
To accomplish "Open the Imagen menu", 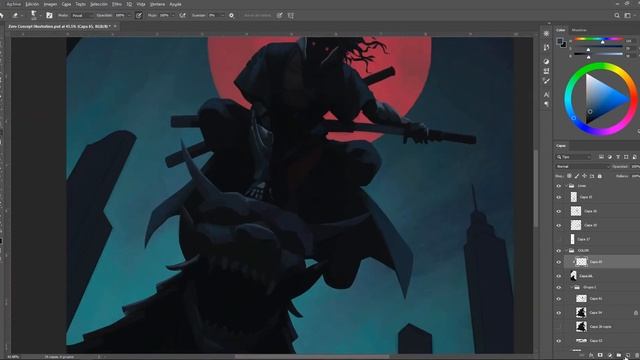I will click(51, 4).
